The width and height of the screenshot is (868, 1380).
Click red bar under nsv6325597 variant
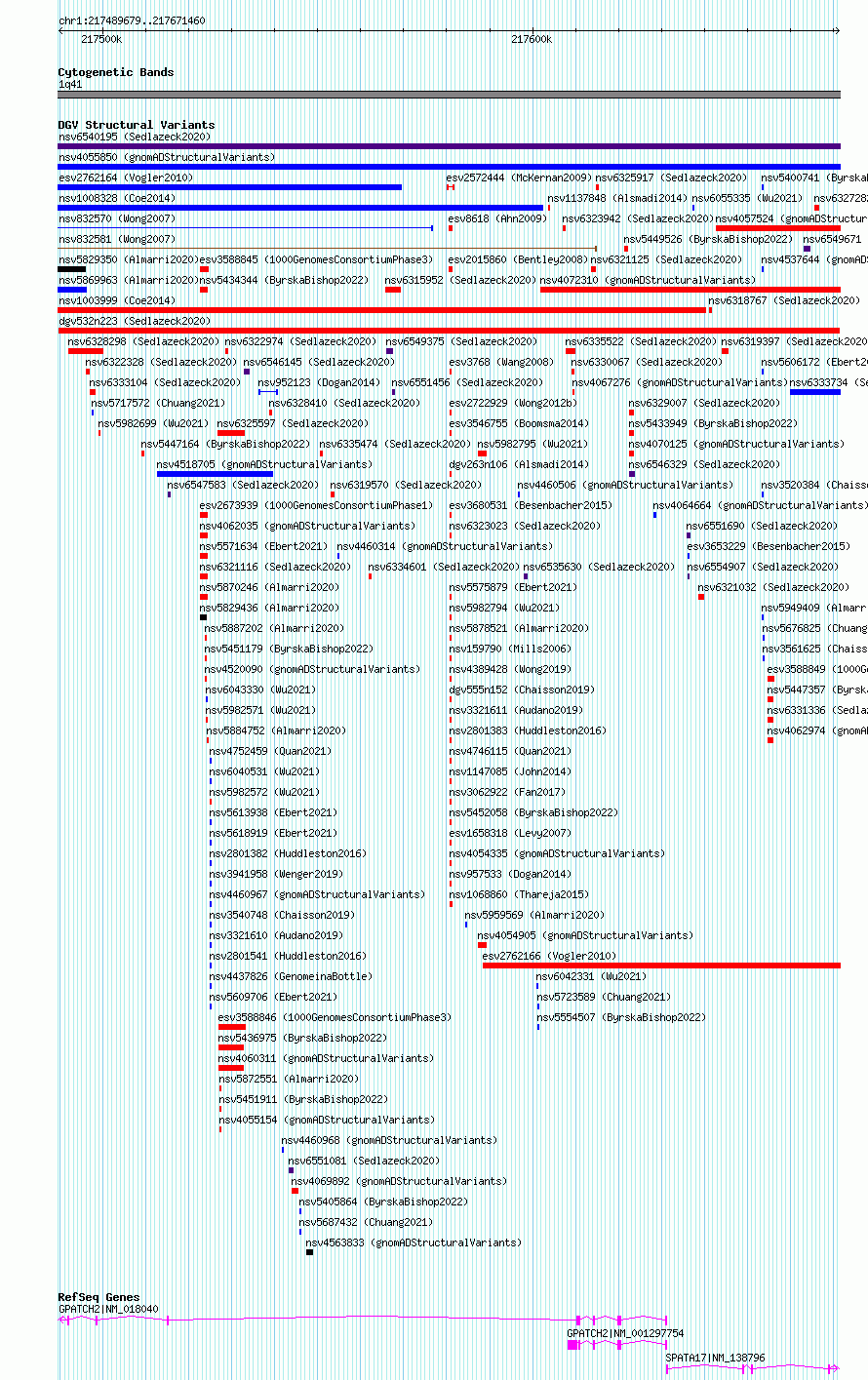coord(231,433)
